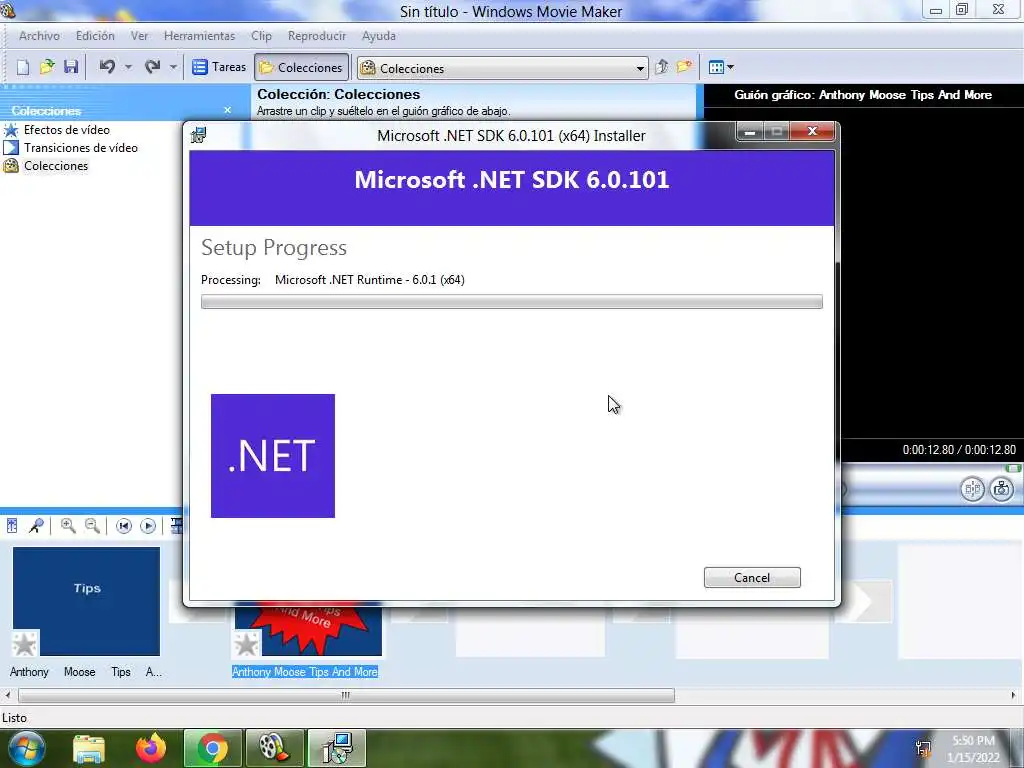Open the Clip menu

[261, 36]
